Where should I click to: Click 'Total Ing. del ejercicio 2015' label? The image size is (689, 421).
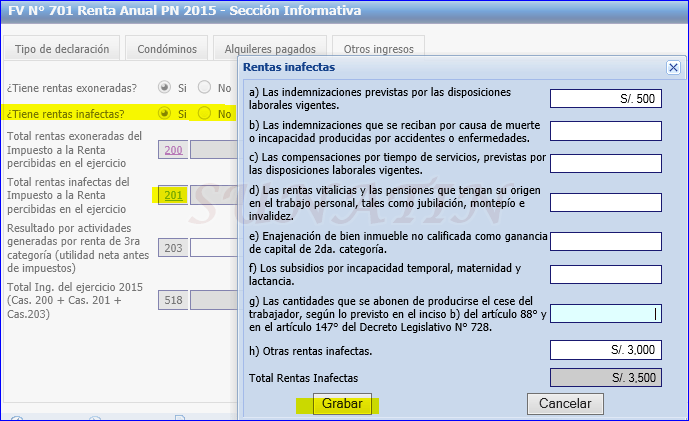75,301
